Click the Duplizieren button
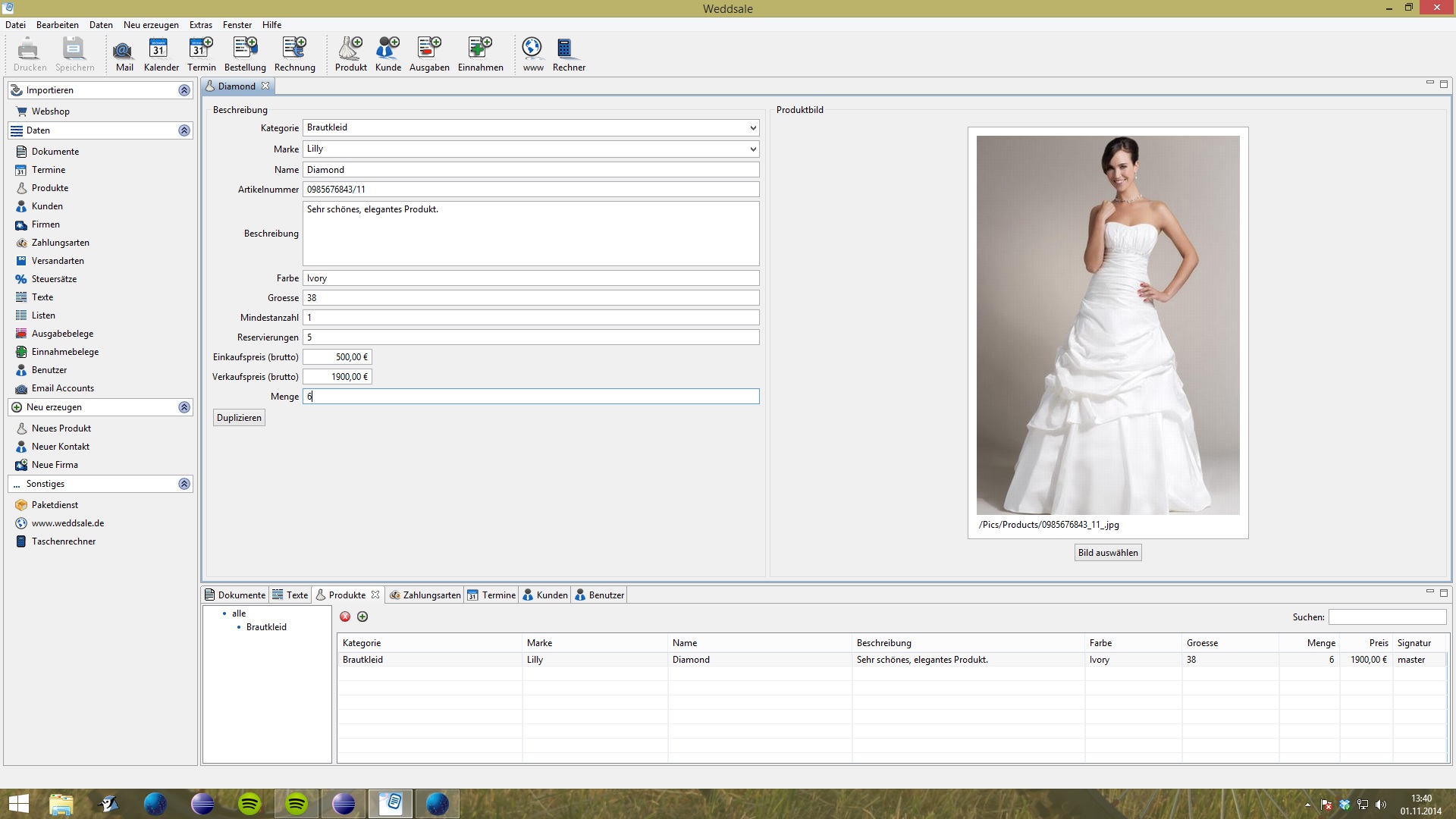Viewport: 1456px width, 819px height. (x=239, y=418)
